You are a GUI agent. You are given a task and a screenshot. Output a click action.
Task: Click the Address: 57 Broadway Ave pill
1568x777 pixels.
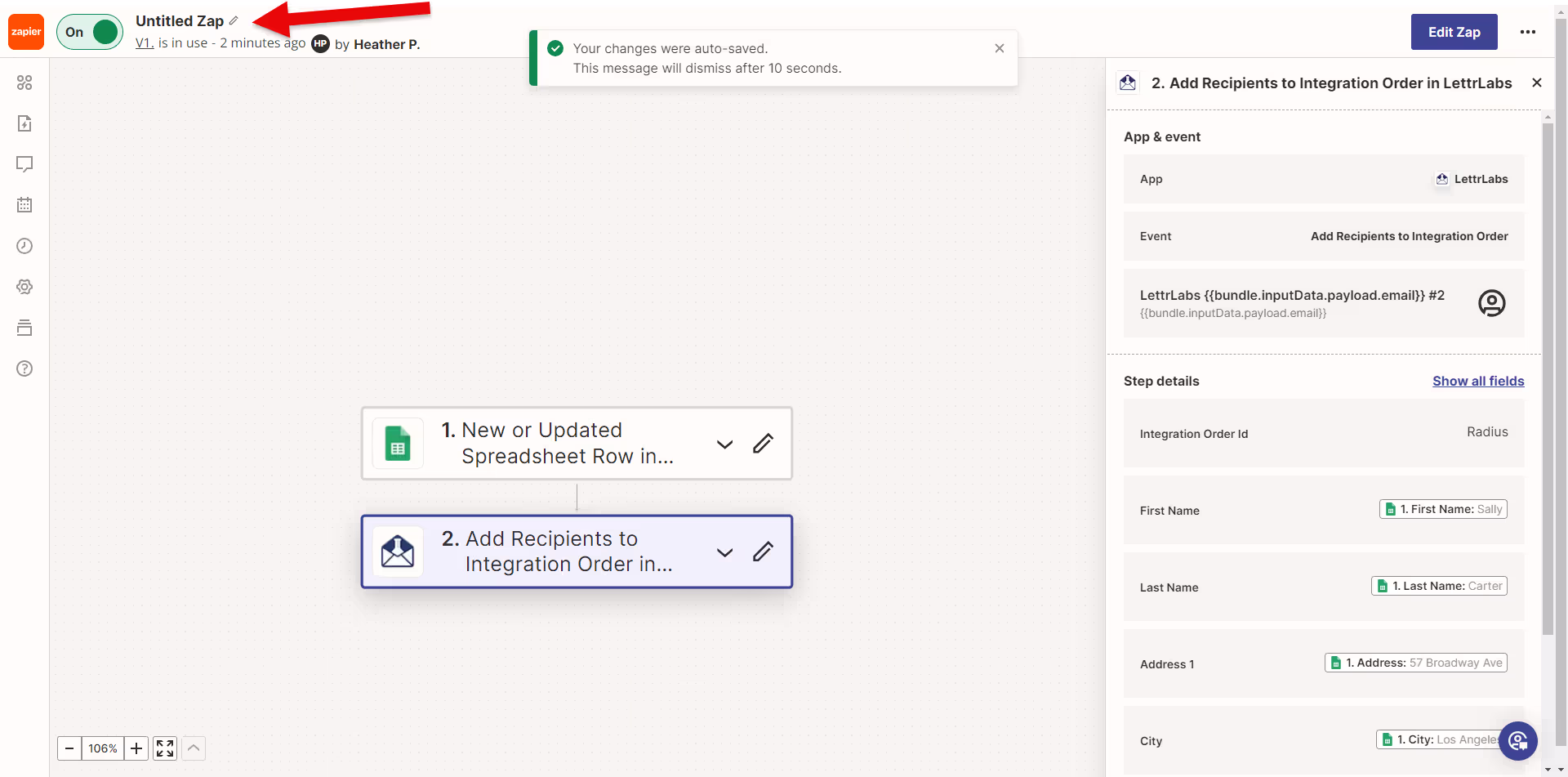1416,663
